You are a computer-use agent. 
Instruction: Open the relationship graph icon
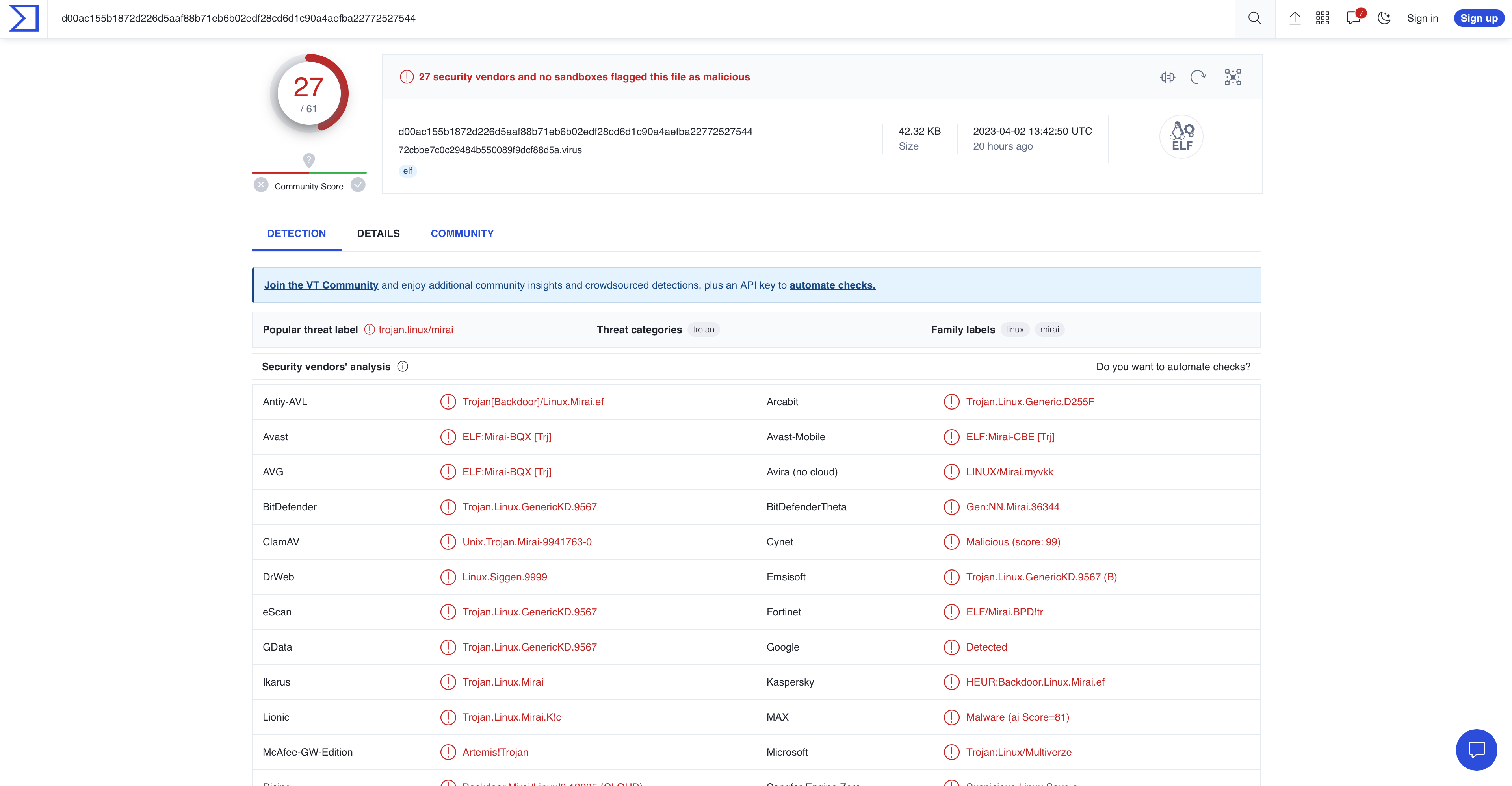coord(1233,77)
